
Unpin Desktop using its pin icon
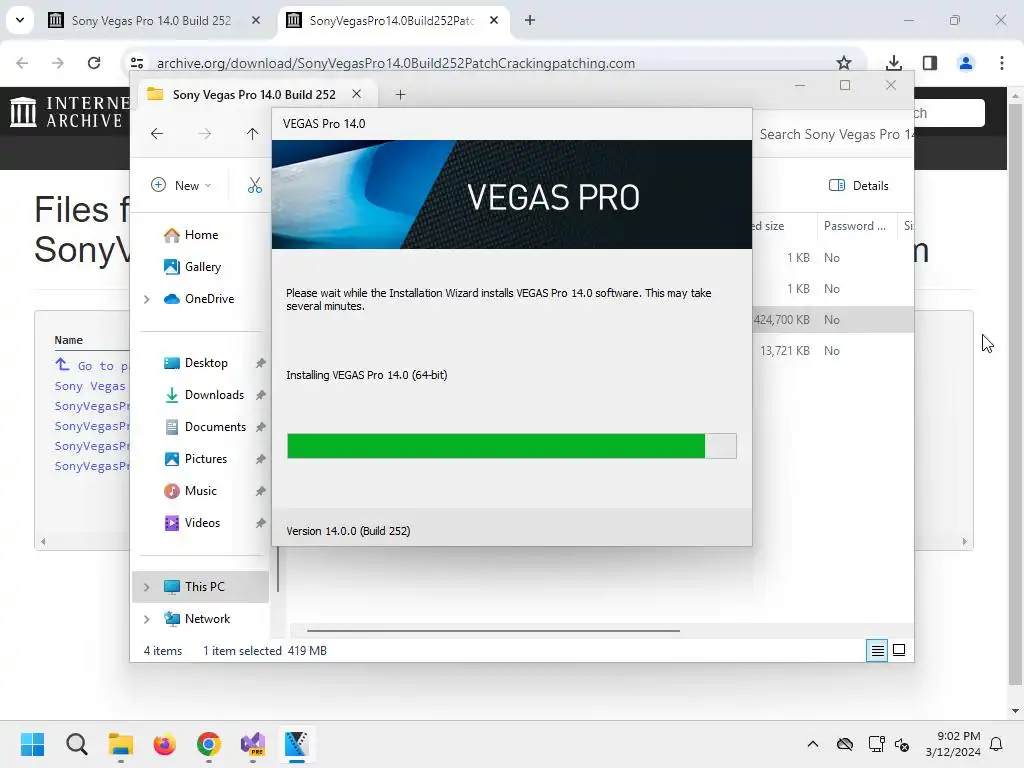click(261, 363)
